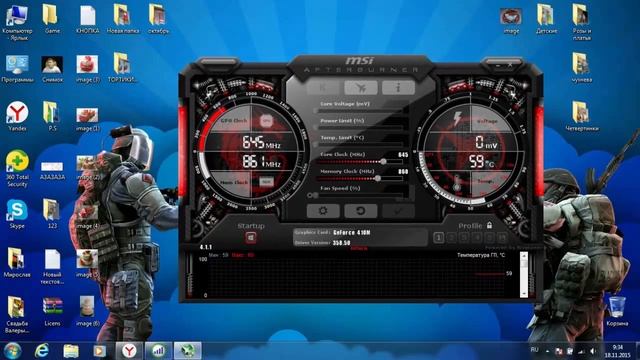Select profile slot 3
Viewport: 640px width, 360px height.
point(464,237)
